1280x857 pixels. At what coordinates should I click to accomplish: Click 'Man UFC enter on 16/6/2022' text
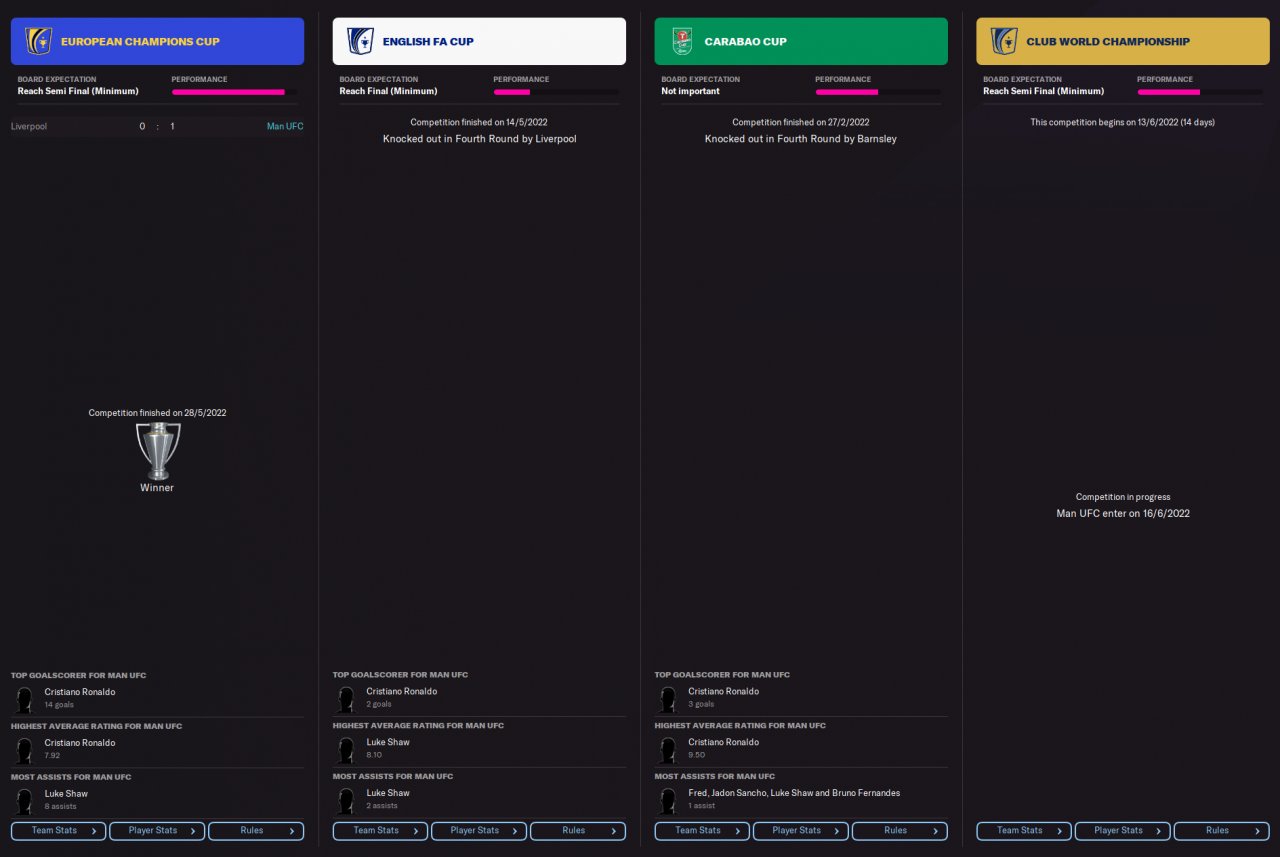pos(1123,514)
